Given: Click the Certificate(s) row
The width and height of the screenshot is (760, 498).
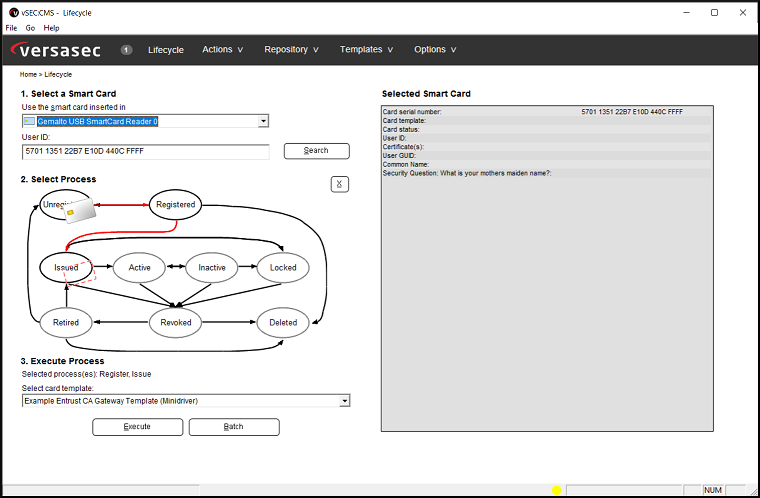Looking at the screenshot, I should pos(547,147).
